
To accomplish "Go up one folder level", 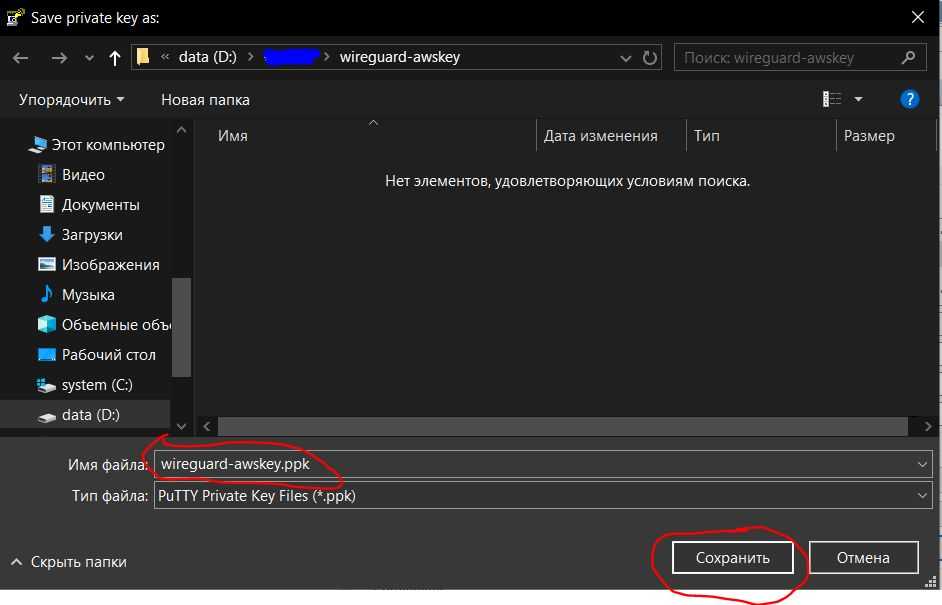I will click(114, 58).
